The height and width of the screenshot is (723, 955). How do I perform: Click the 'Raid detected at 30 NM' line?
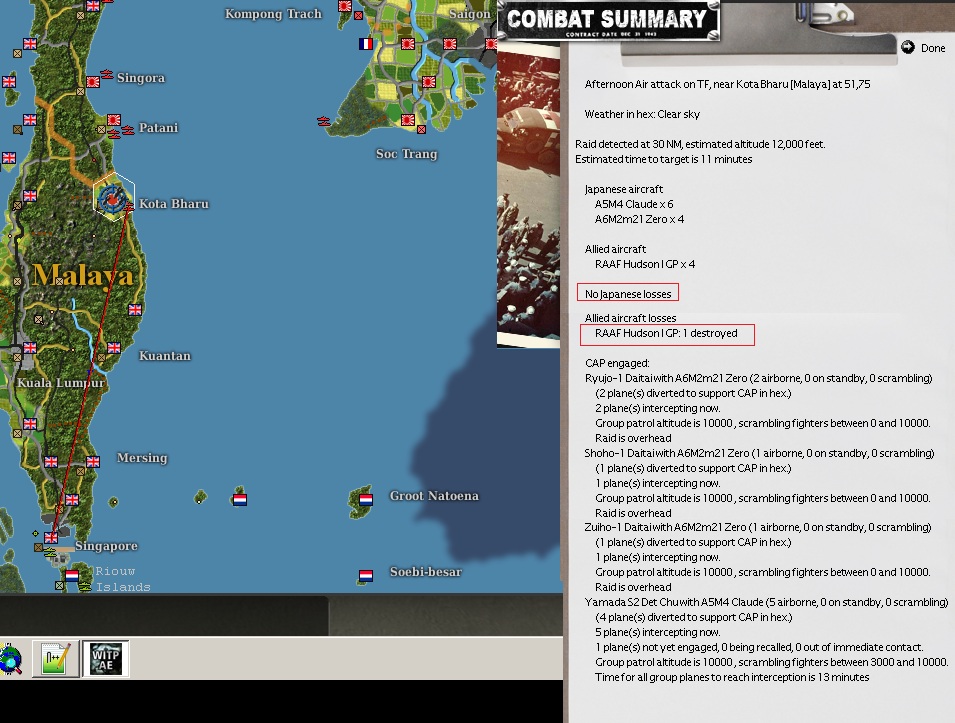(700, 144)
